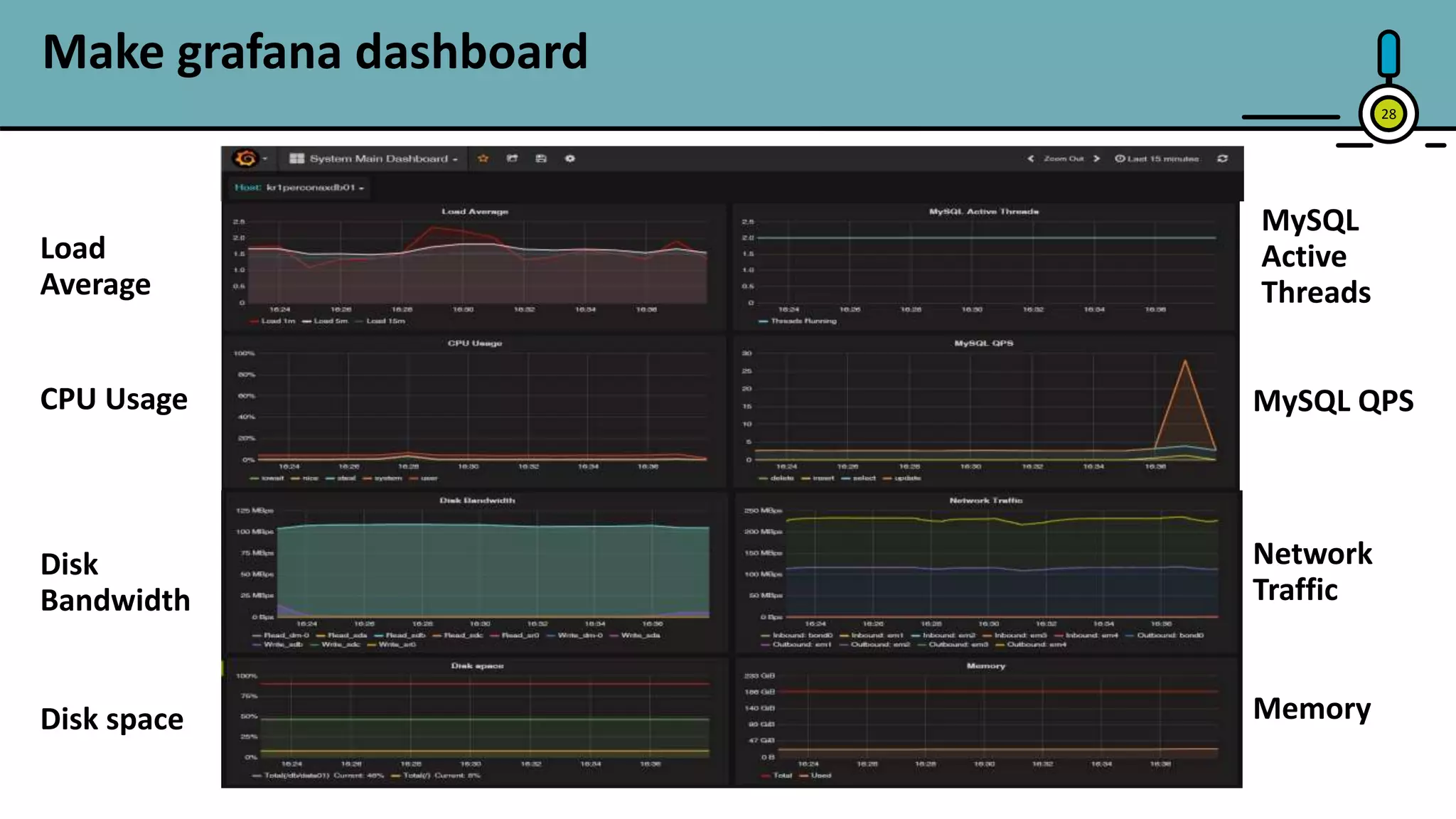Click the share dashboard icon
Image resolution: width=1456 pixels, height=819 pixels.
coord(512,159)
